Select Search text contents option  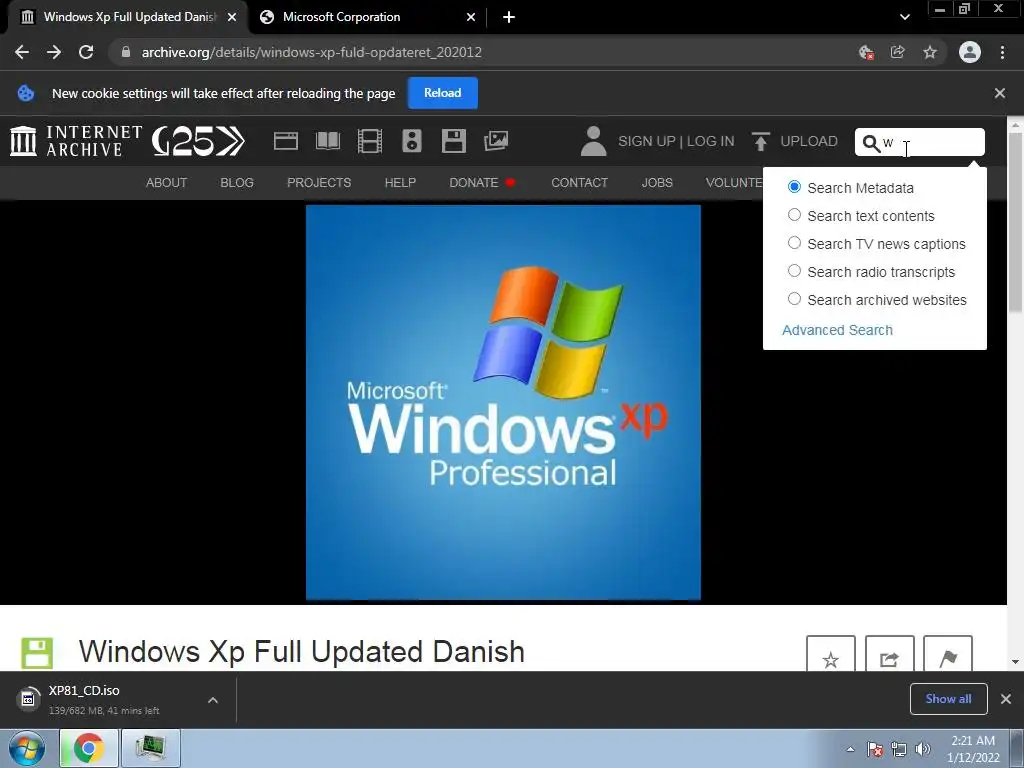click(x=794, y=215)
